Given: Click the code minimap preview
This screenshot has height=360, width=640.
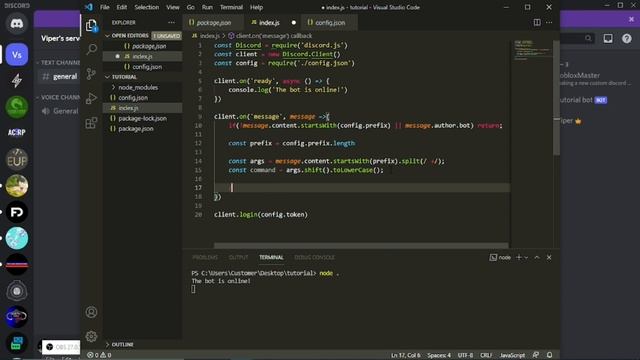Looking at the screenshot, I should [x=532, y=51].
